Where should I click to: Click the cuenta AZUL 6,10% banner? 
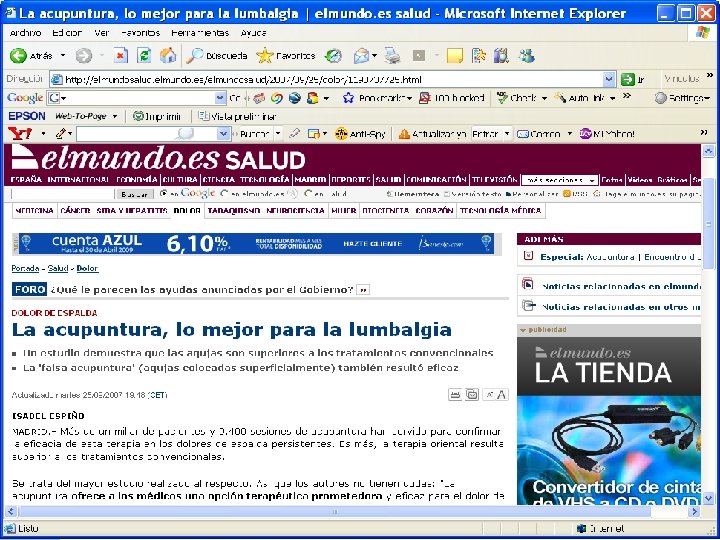tap(257, 244)
